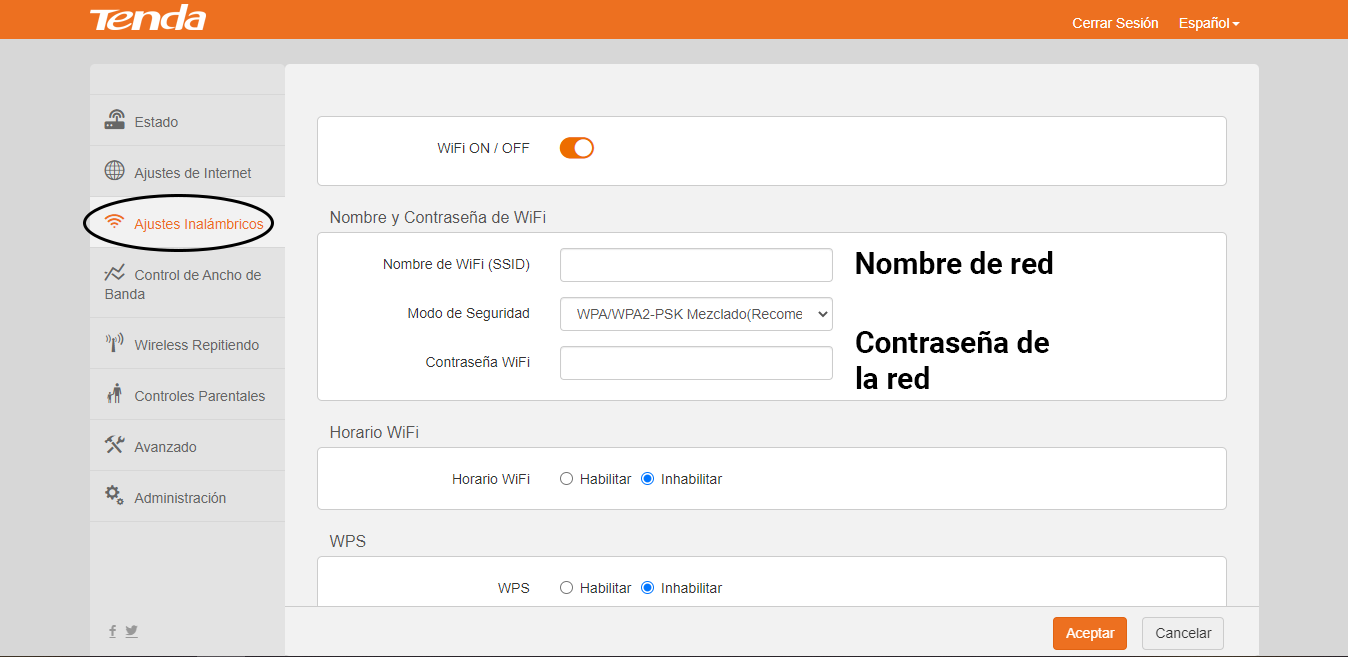This screenshot has width=1348, height=657.
Task: Click the Estado router icon
Action: coord(115,121)
